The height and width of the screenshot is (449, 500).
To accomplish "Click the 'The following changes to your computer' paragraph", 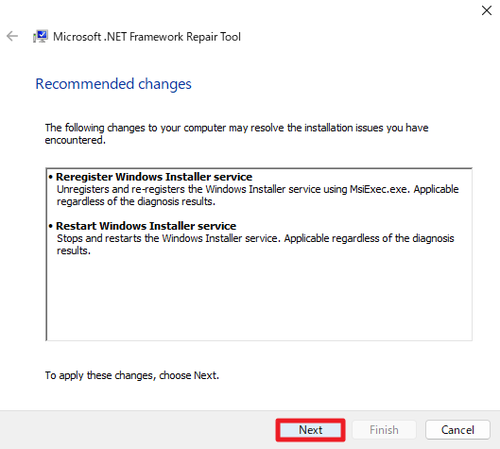I will 237,134.
